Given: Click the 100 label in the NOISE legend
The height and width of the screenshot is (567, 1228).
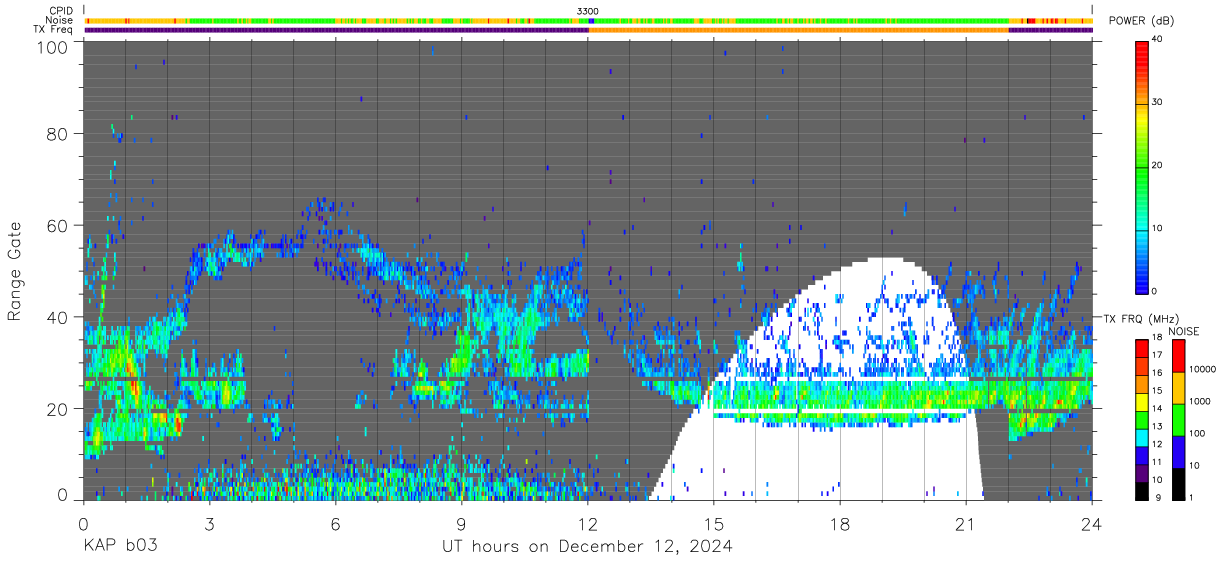Looking at the screenshot, I should coord(1196,434).
